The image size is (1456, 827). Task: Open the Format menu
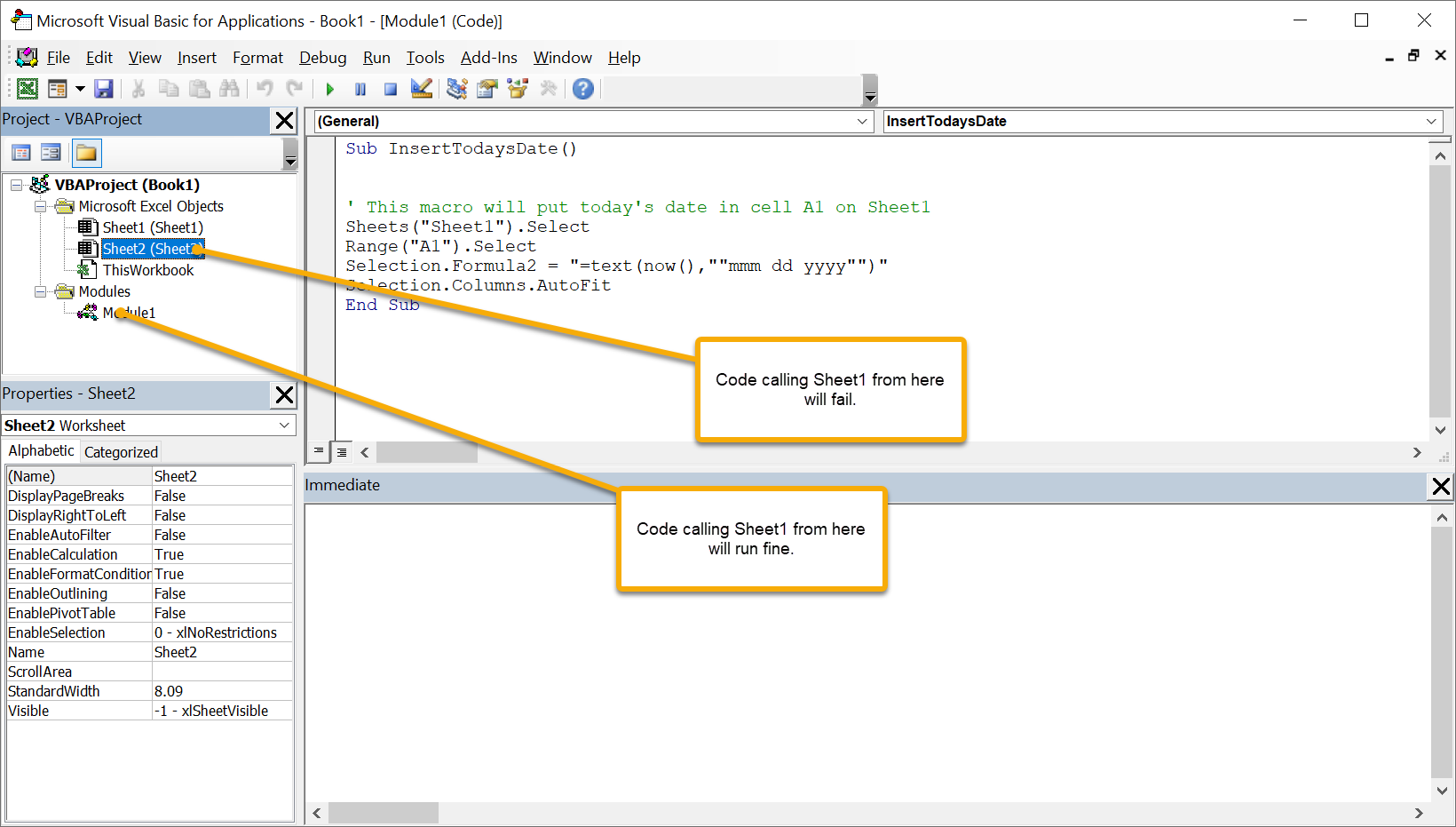[258, 58]
